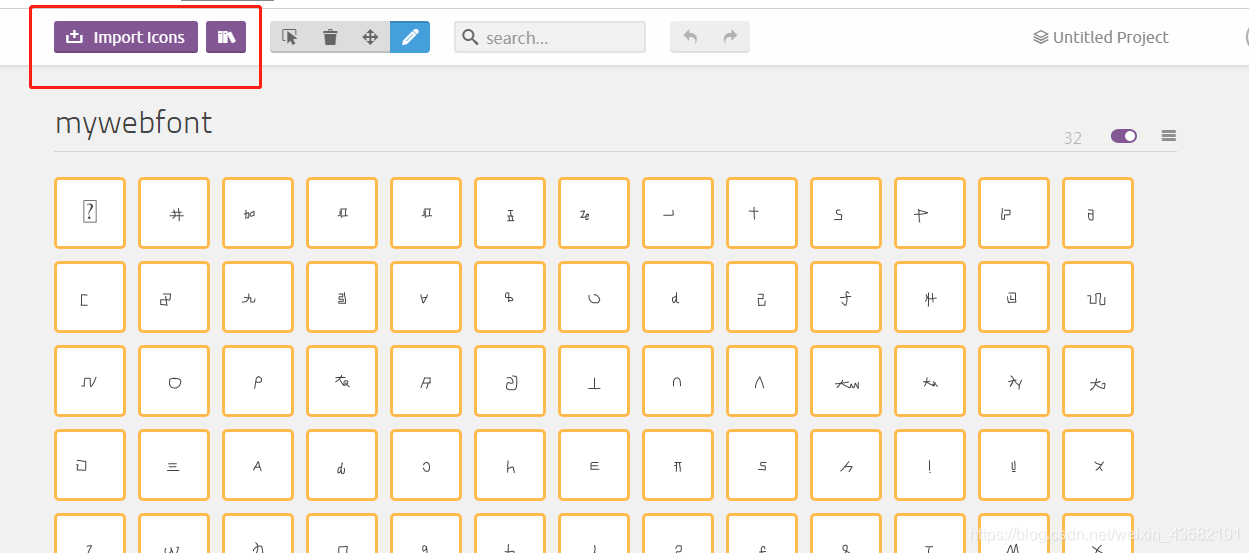Activate the Select tool
Screen dimensions: 1249x553
(290, 37)
